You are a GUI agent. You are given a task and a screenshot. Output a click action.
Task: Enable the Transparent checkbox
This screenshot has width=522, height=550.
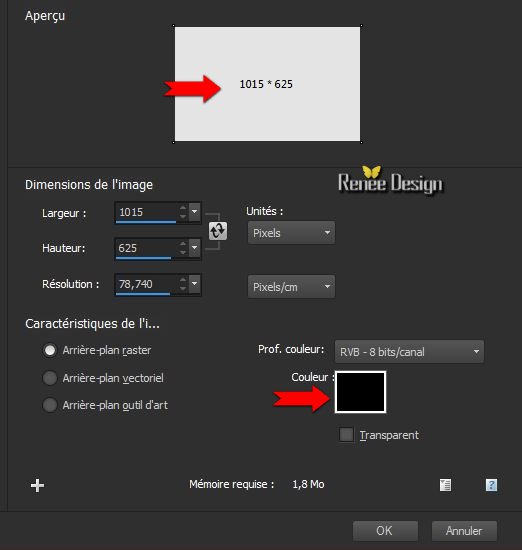pyautogui.click(x=346, y=435)
